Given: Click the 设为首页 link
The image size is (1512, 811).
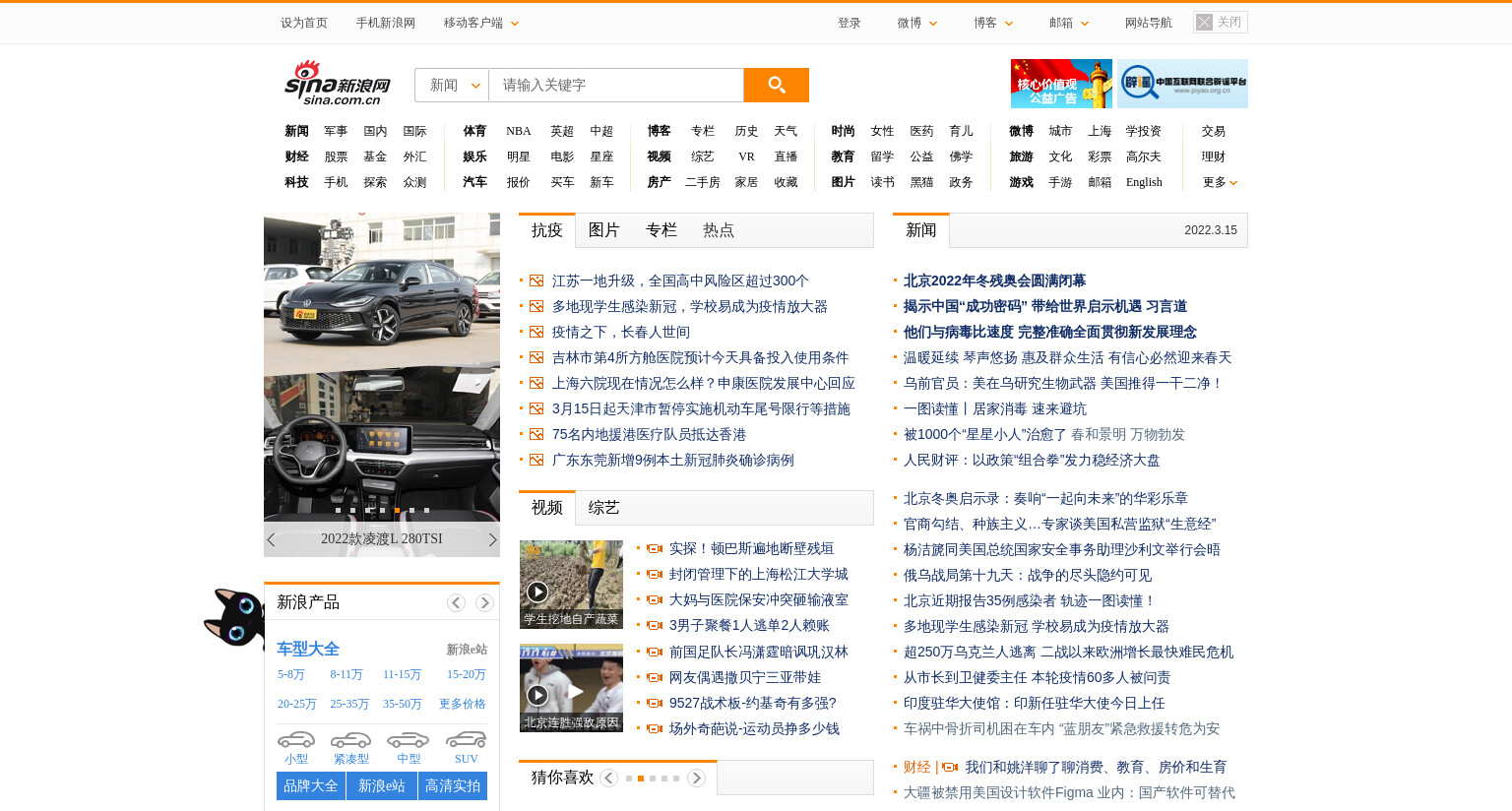Looking at the screenshot, I should pos(304,23).
